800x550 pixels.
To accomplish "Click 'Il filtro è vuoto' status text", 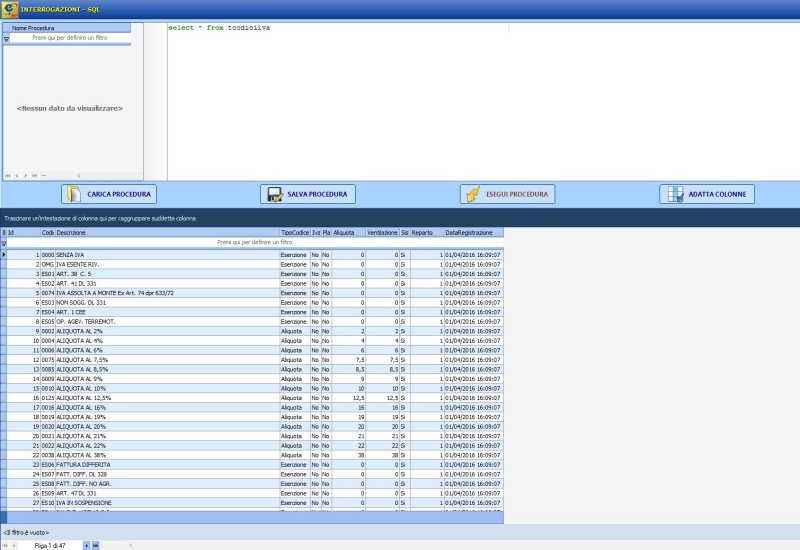I will coord(26,533).
